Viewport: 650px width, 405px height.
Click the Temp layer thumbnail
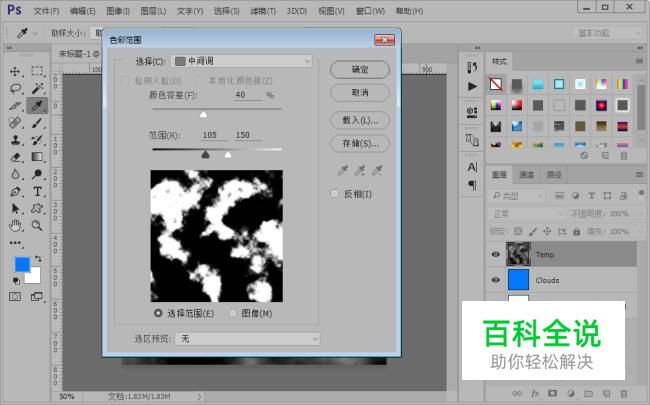click(518, 254)
